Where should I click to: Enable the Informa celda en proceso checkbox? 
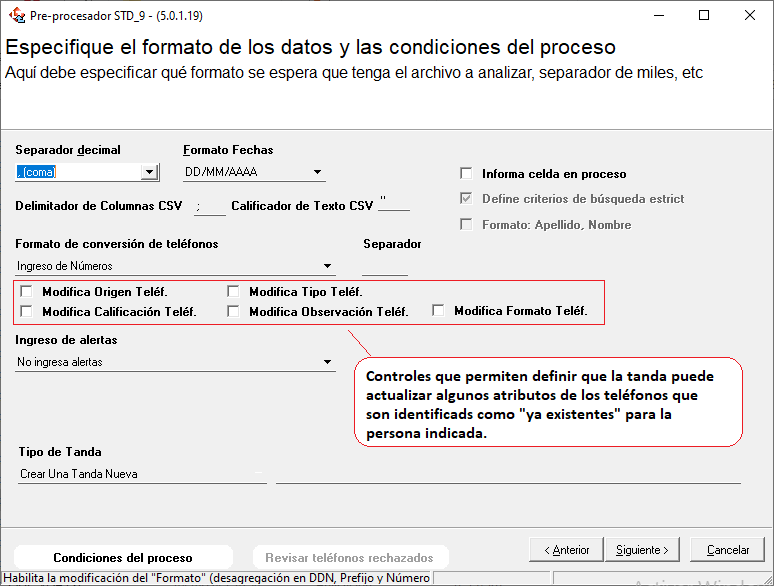(466, 173)
